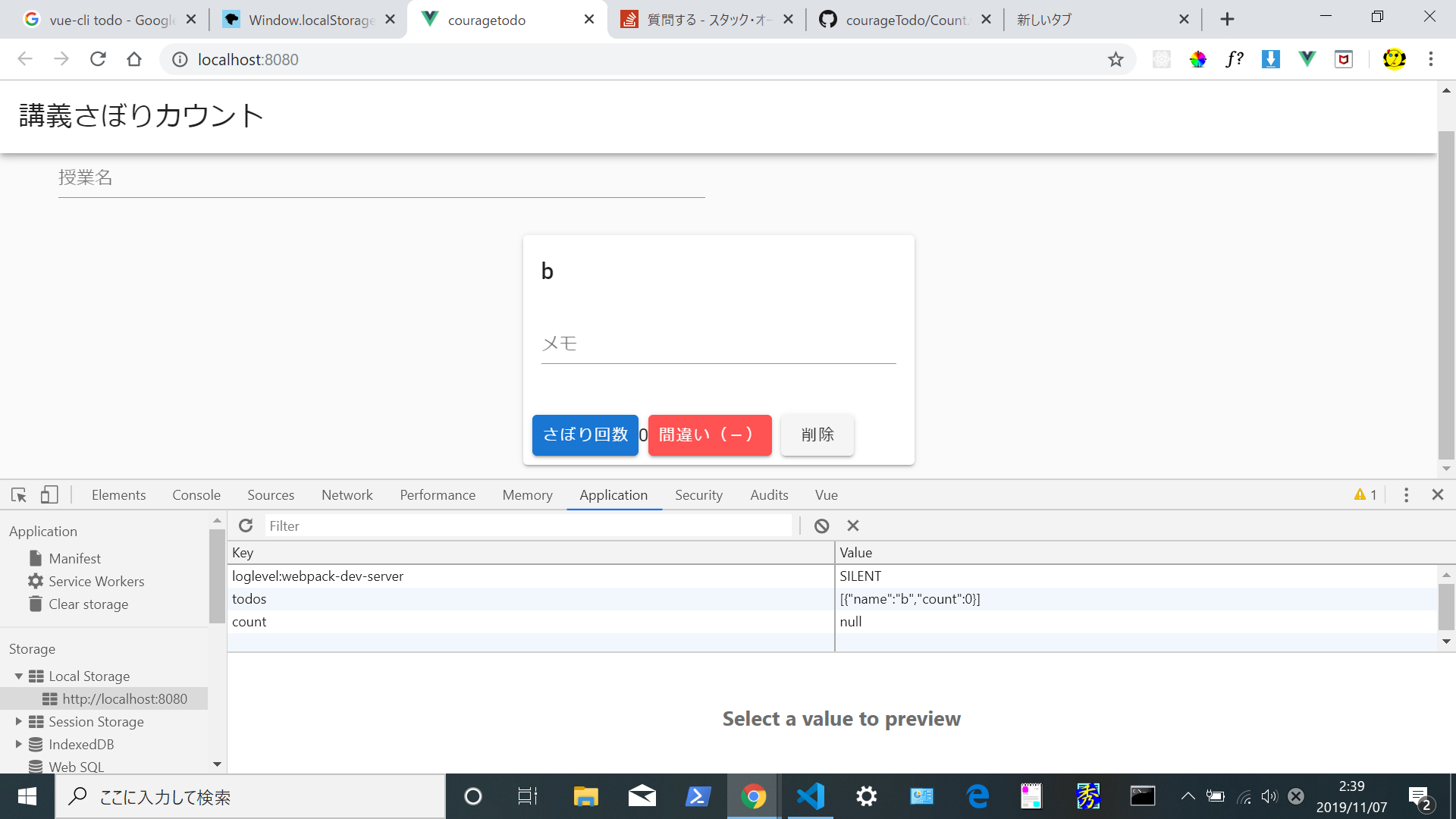Click the Vue devtools tab icon
Image resolution: width=1456 pixels, height=819 pixels.
(x=826, y=494)
